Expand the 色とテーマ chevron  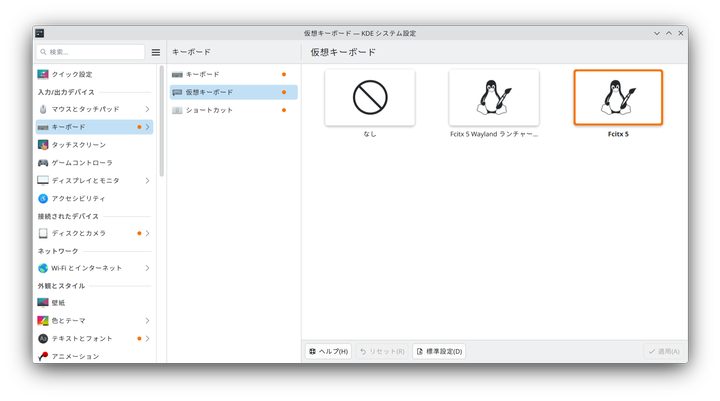coord(147,321)
